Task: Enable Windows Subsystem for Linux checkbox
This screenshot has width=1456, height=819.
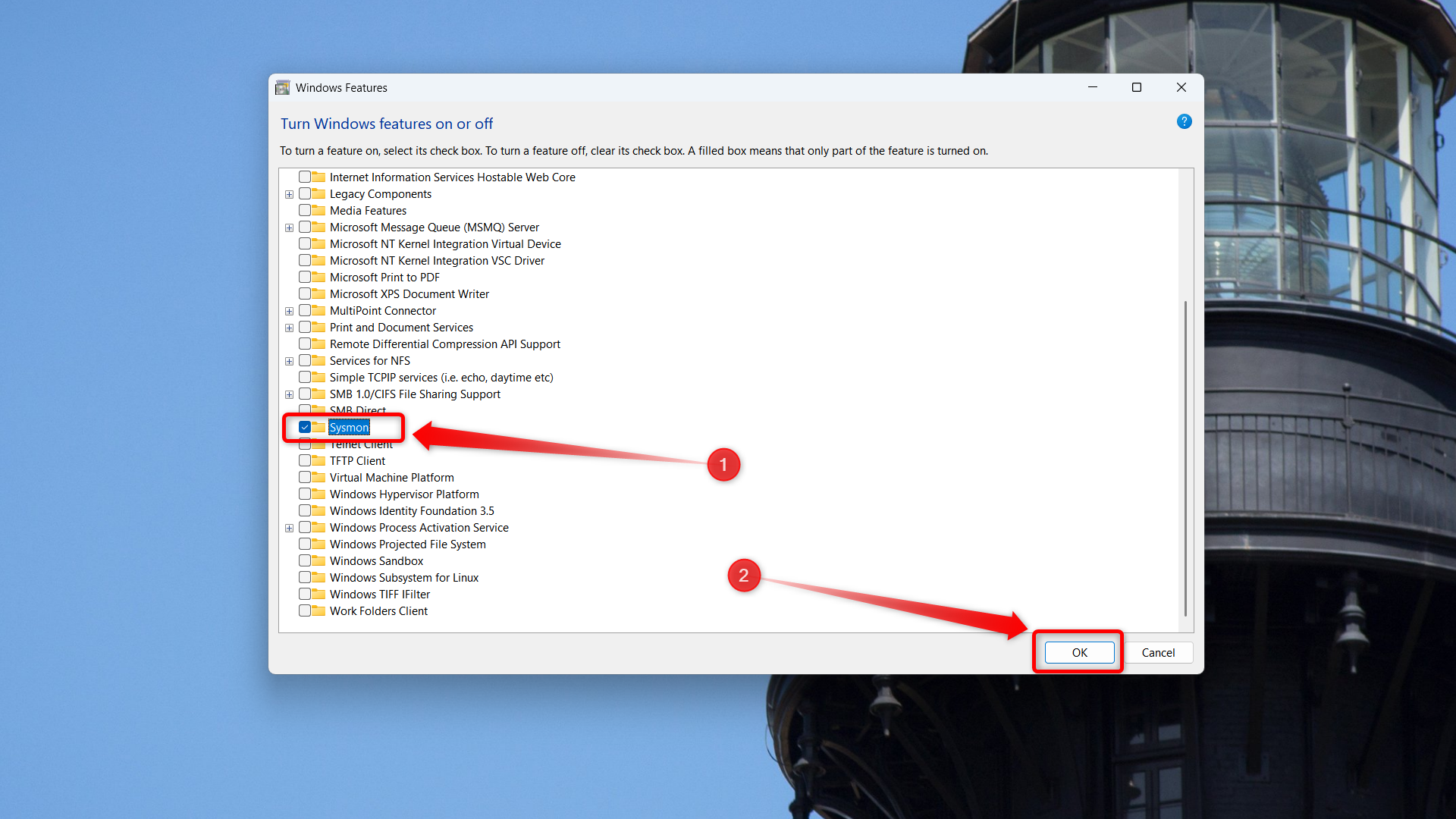Action: tap(304, 578)
